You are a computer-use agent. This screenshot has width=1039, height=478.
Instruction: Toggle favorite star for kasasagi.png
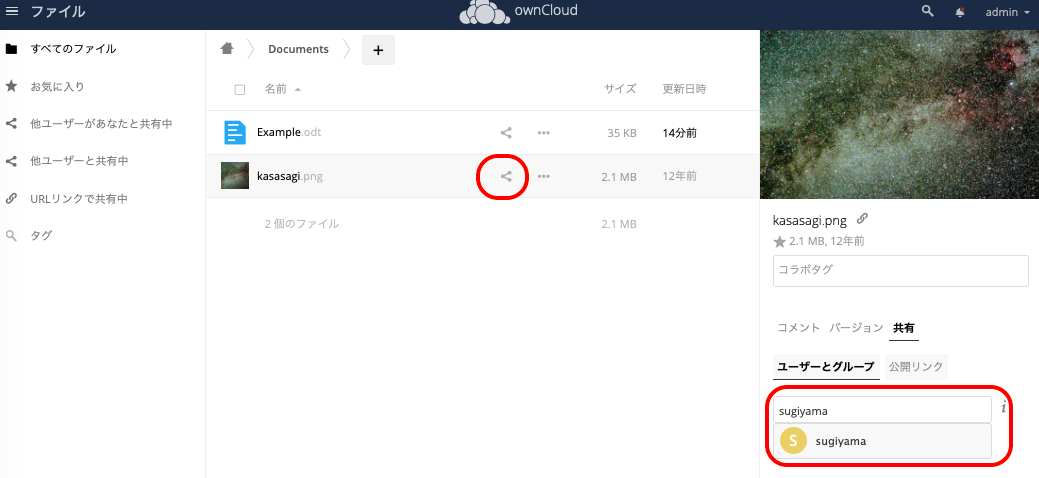coord(780,242)
